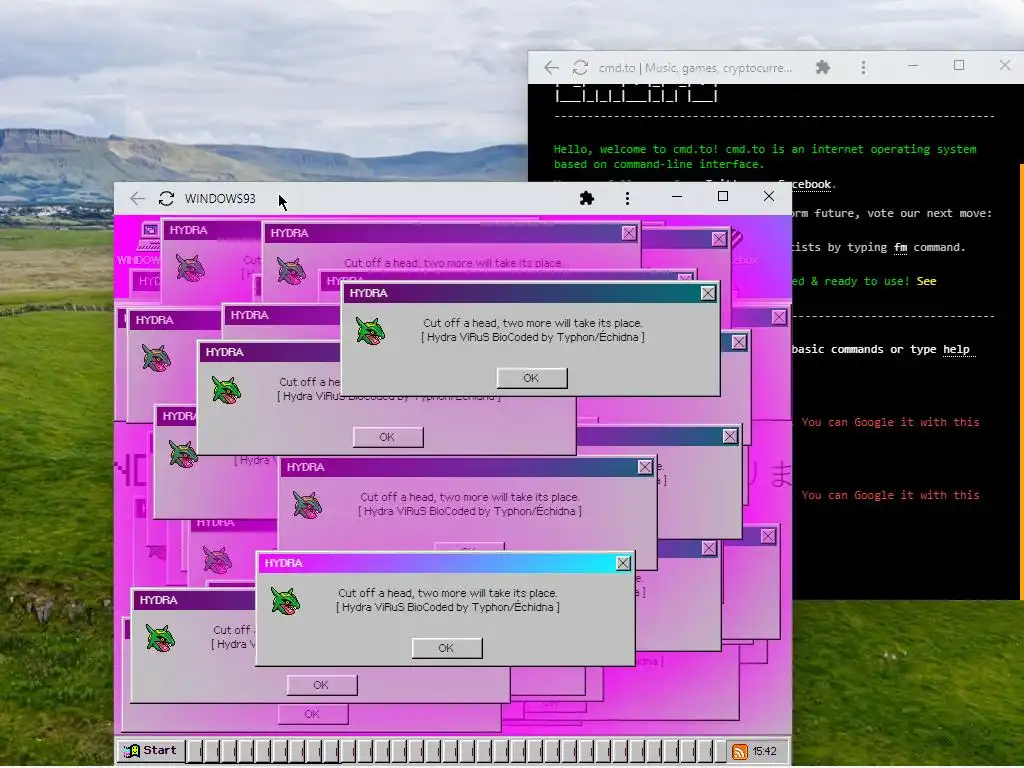
Task: Minimize the cmd.to window
Action: pyautogui.click(x=913, y=65)
